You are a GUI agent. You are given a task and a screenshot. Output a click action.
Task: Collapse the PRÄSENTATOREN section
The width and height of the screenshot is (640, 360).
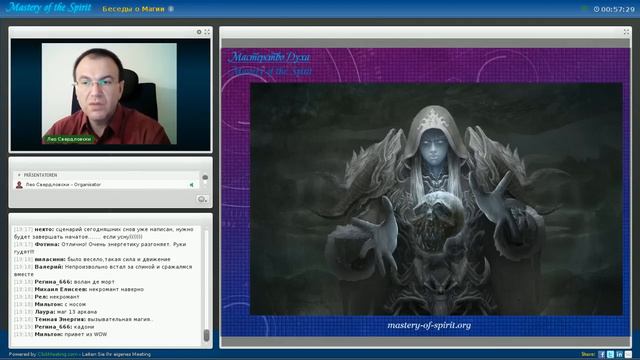click(19, 175)
